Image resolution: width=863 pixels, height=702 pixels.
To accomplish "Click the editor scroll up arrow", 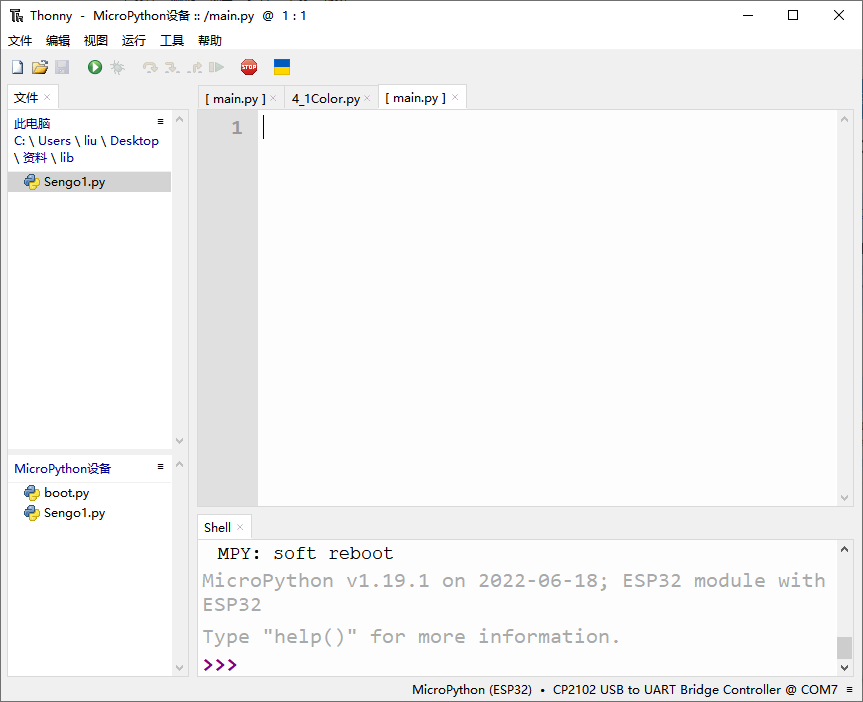I will pyautogui.click(x=844, y=119).
